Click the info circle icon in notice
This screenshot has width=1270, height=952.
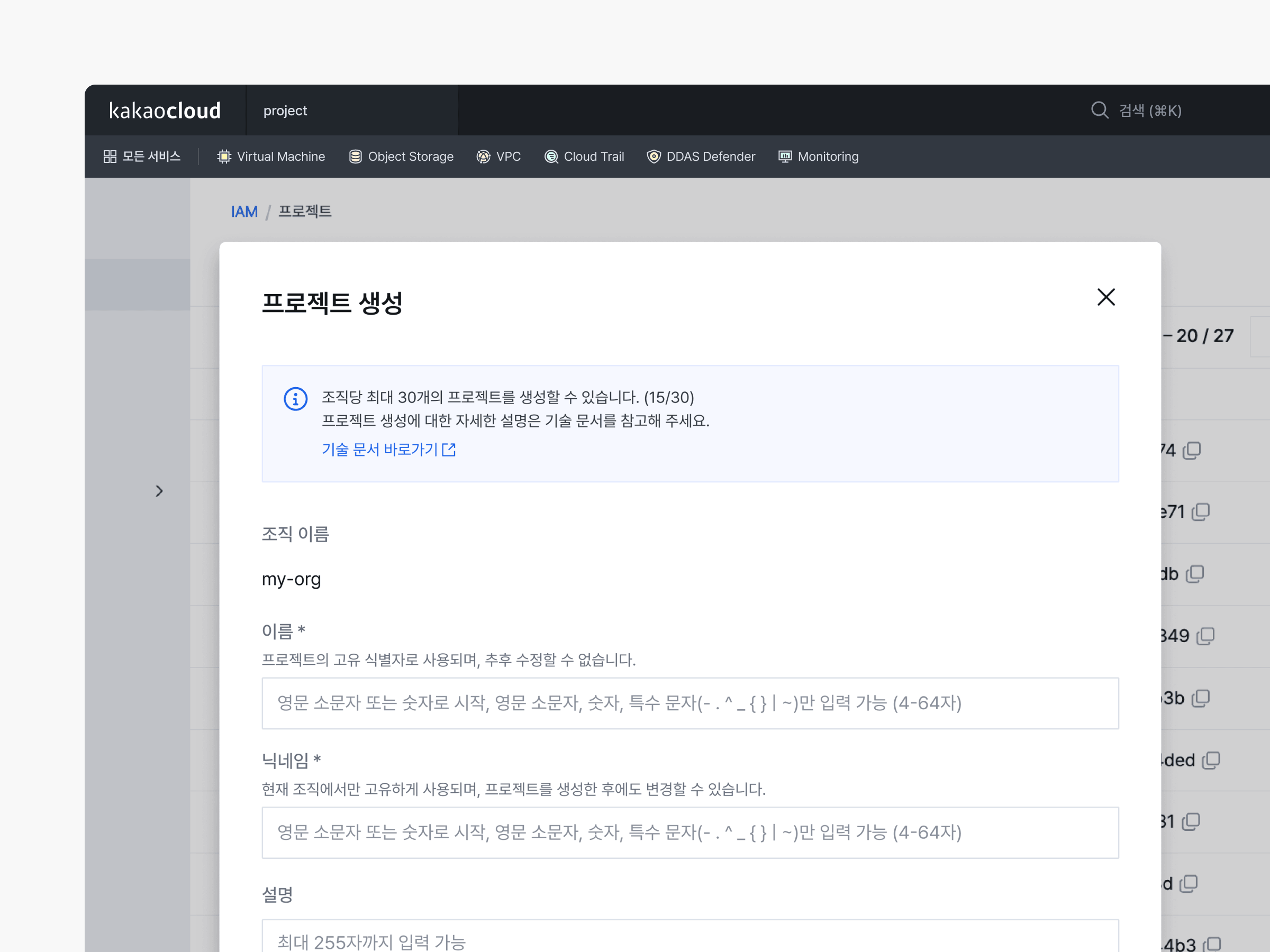pyautogui.click(x=296, y=398)
